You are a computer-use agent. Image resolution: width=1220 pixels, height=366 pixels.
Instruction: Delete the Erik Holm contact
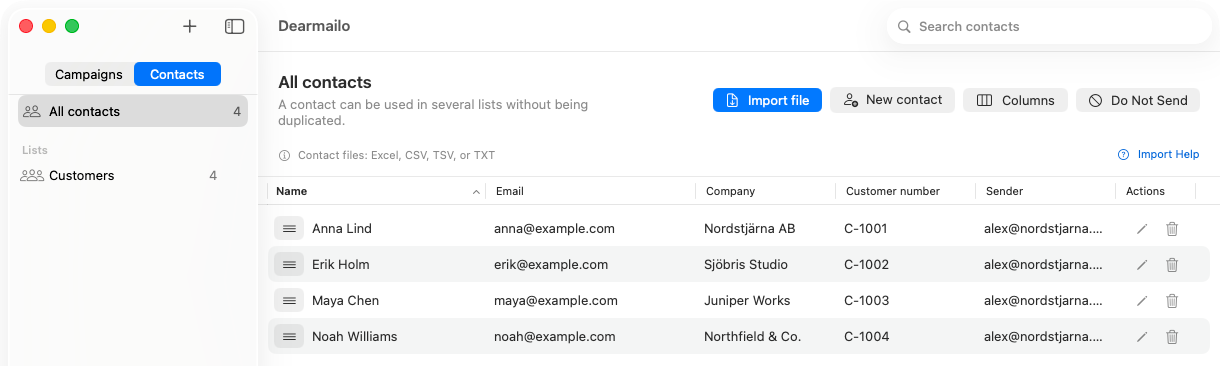[x=1172, y=264]
